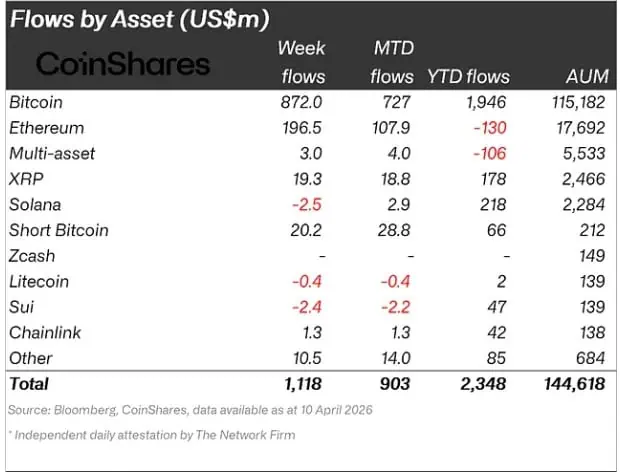
Task: Click The Network Firm attestation footnote
Action: (153, 435)
